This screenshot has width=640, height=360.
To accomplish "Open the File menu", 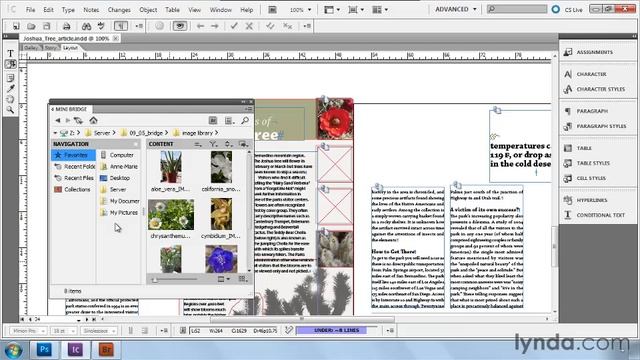I will click(x=31, y=10).
